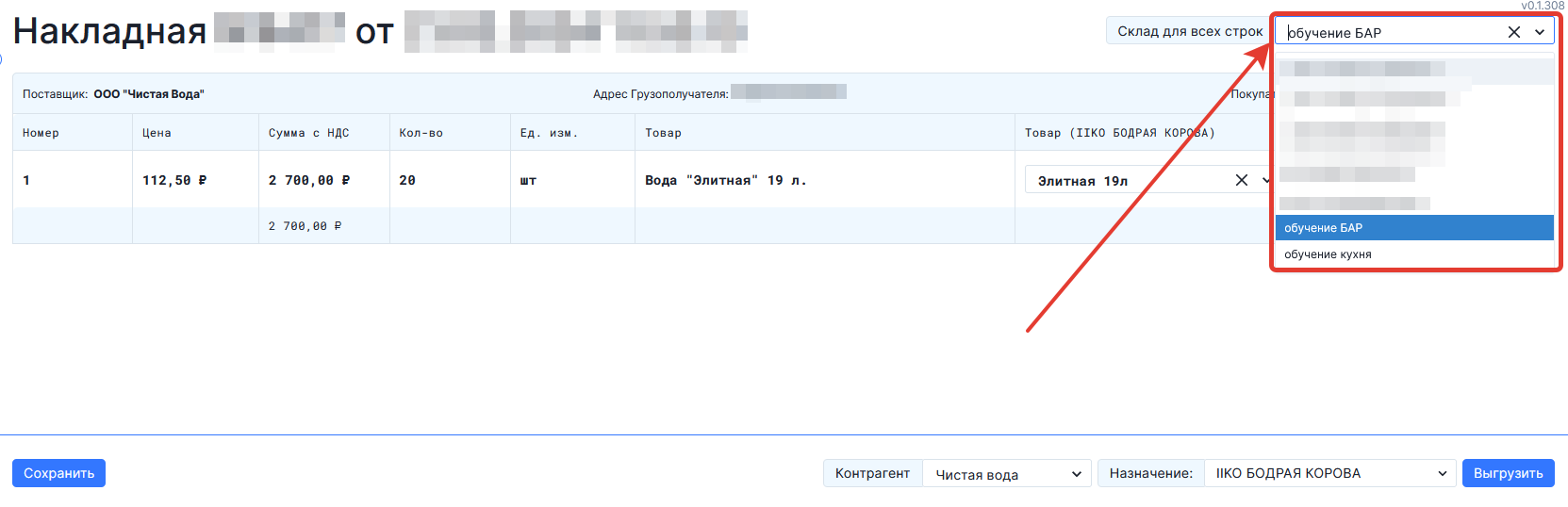Viewport: 1568px width, 507px height.
Task: Select the 'обучение БАР' option
Action: click(x=1414, y=228)
